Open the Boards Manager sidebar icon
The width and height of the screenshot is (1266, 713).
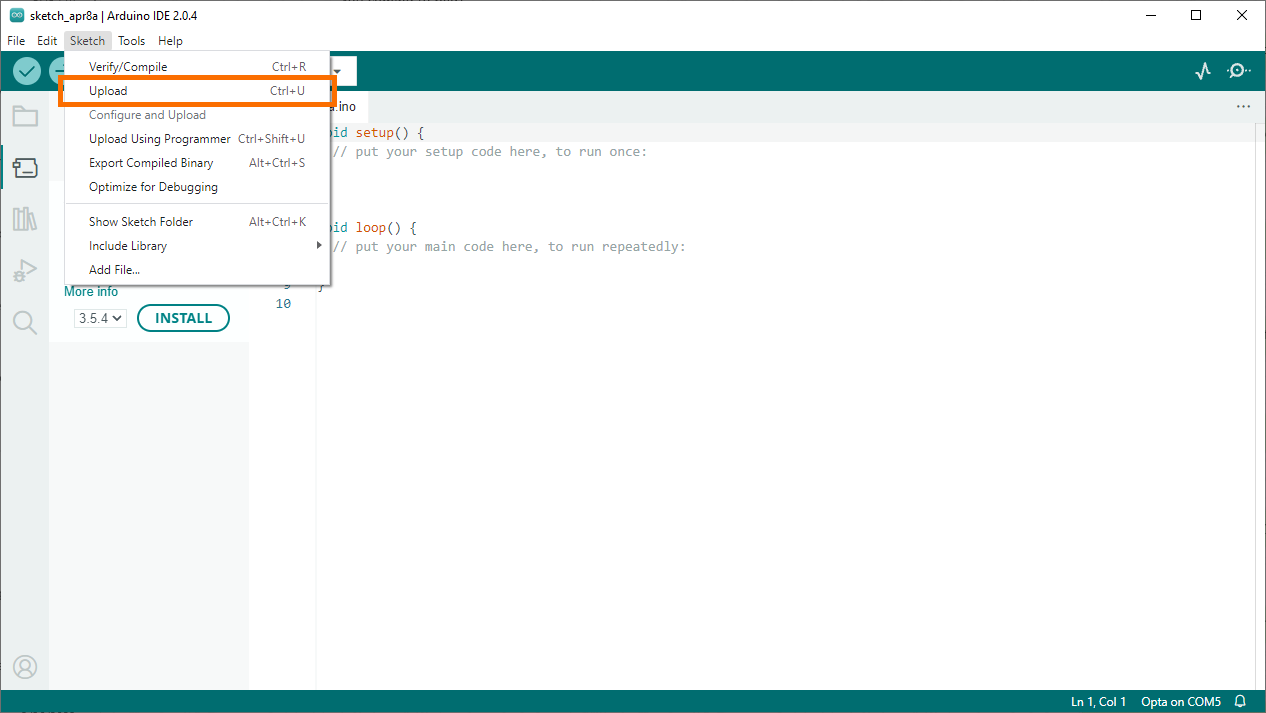tap(25, 167)
